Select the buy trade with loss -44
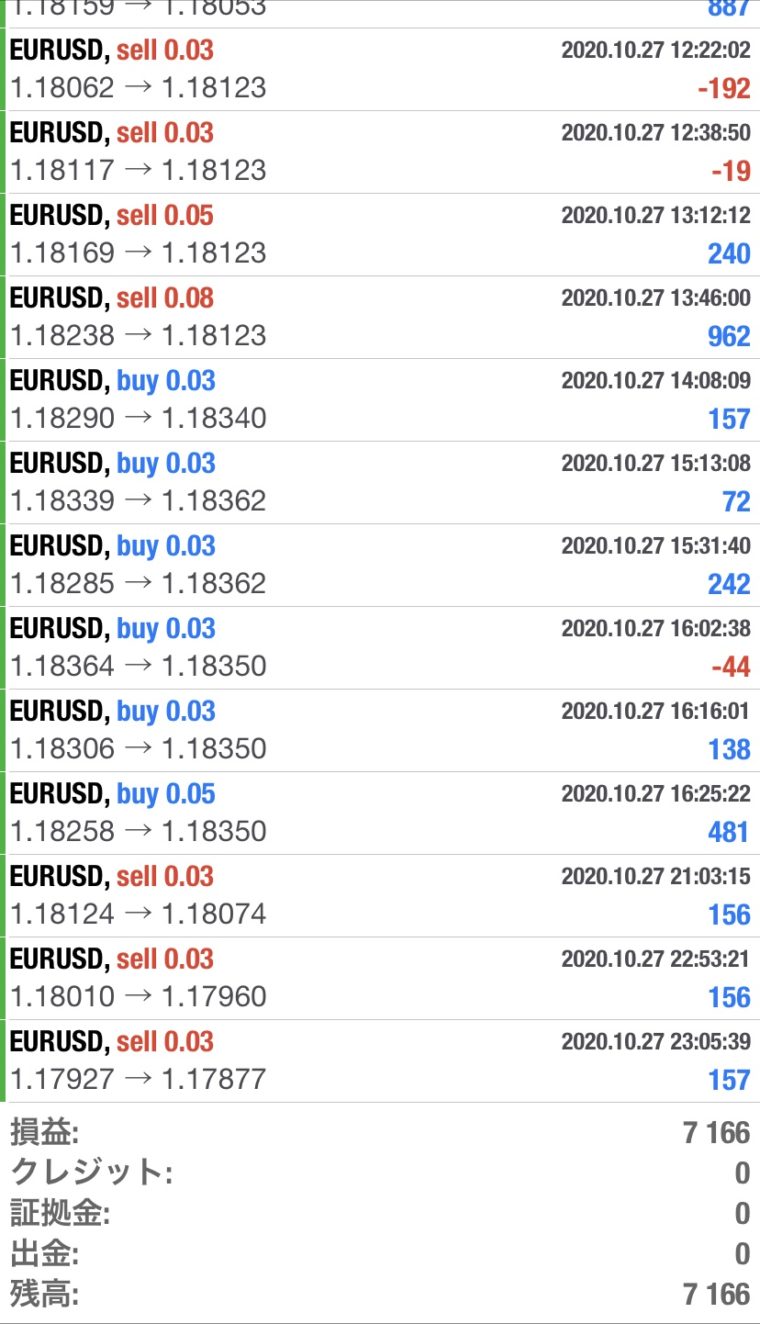The height and width of the screenshot is (1324, 760). click(380, 648)
